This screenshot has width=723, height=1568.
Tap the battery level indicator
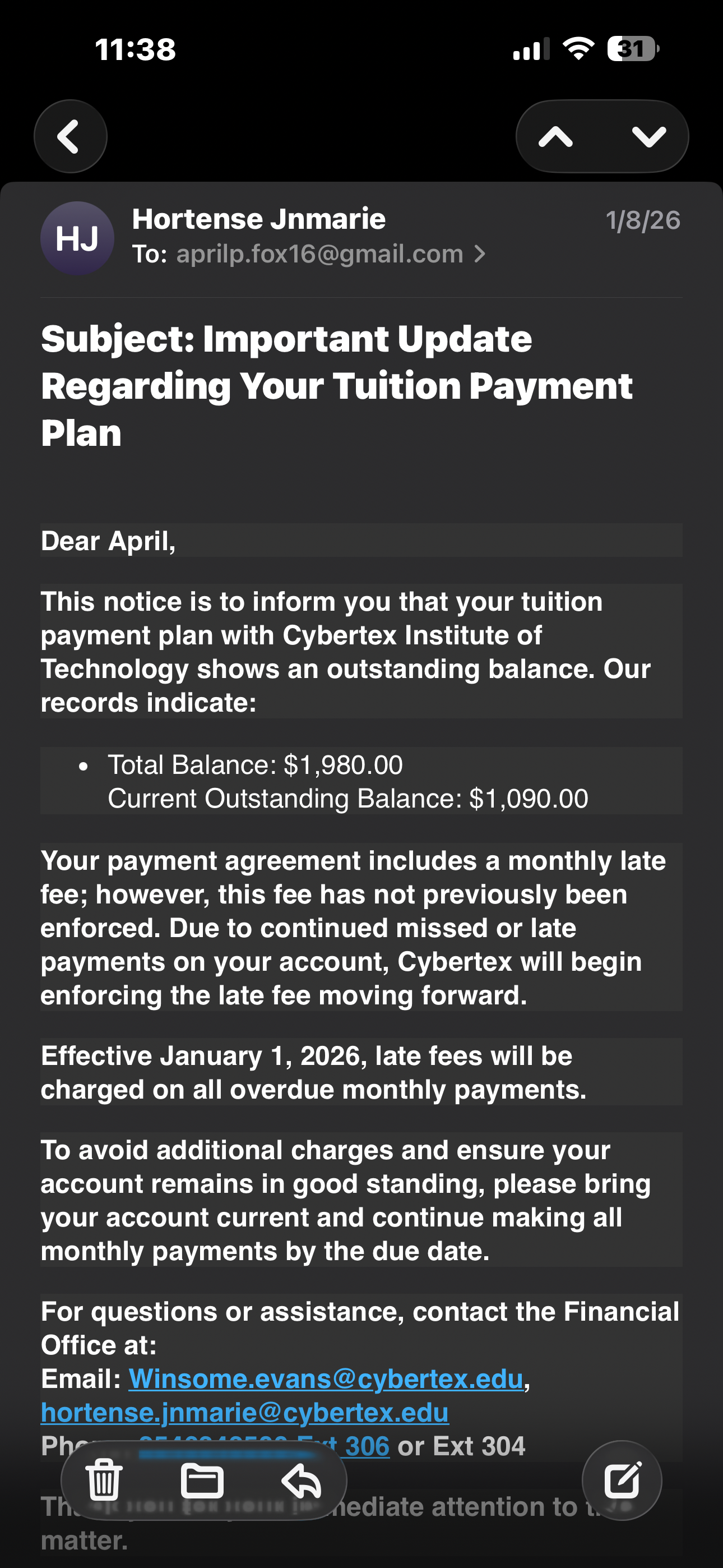(x=632, y=49)
